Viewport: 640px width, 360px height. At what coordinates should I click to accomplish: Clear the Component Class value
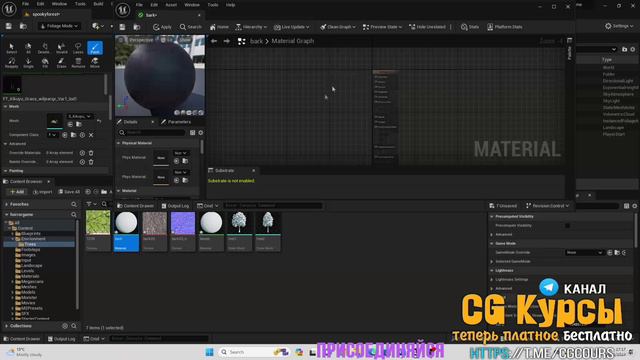(91, 135)
